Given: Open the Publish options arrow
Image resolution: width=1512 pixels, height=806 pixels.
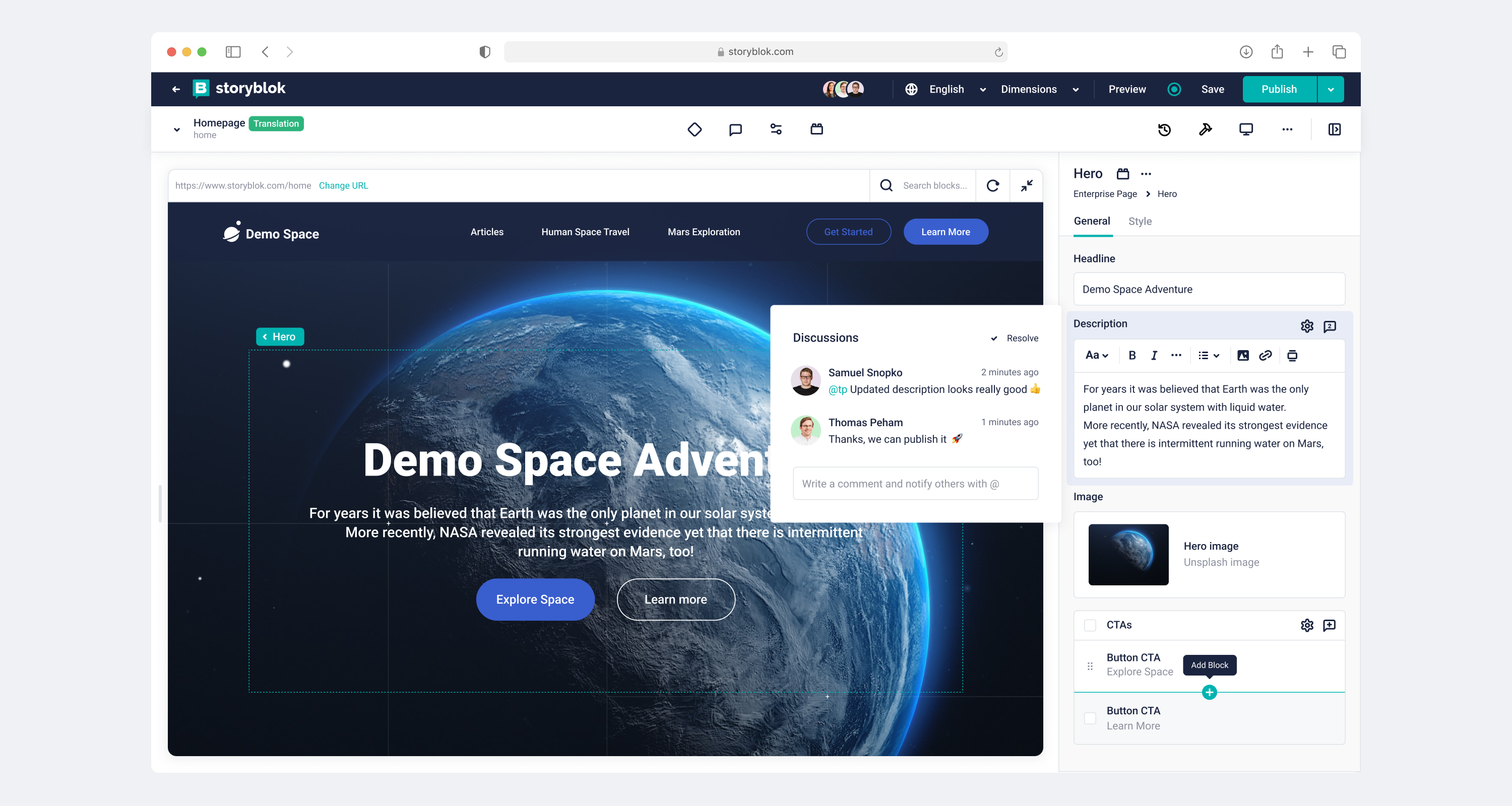Looking at the screenshot, I should click(x=1331, y=89).
